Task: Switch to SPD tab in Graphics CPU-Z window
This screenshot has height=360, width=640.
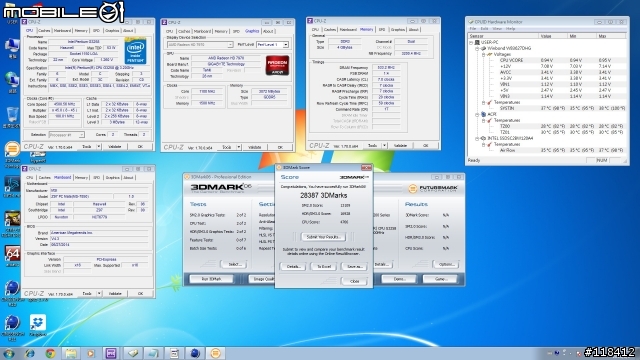Action: [x=236, y=31]
